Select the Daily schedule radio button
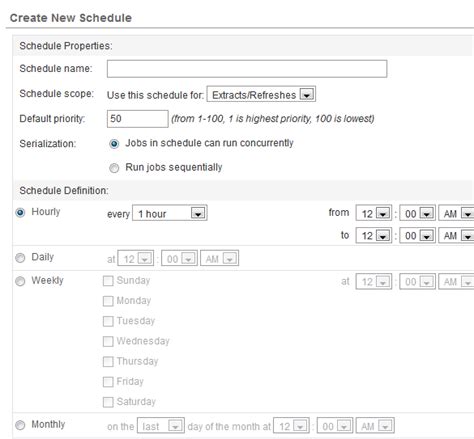 point(20,258)
